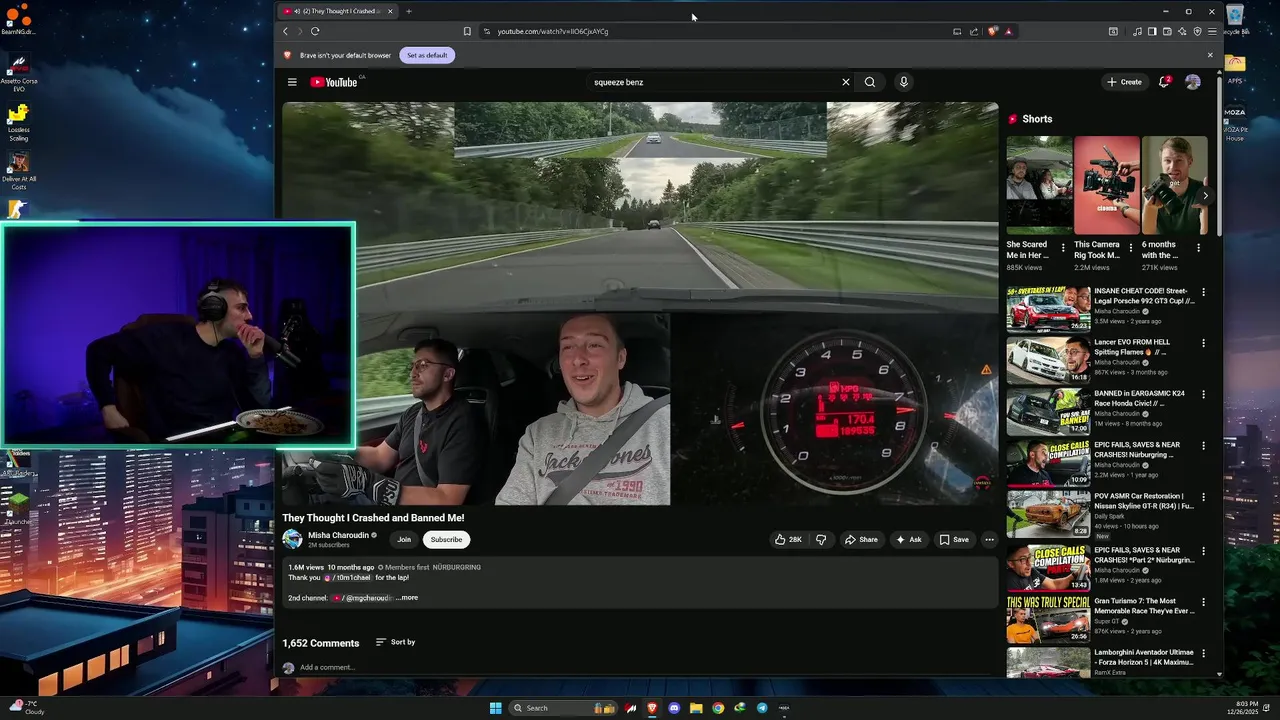
Task: Open new tab with plus button
Action: click(x=408, y=11)
